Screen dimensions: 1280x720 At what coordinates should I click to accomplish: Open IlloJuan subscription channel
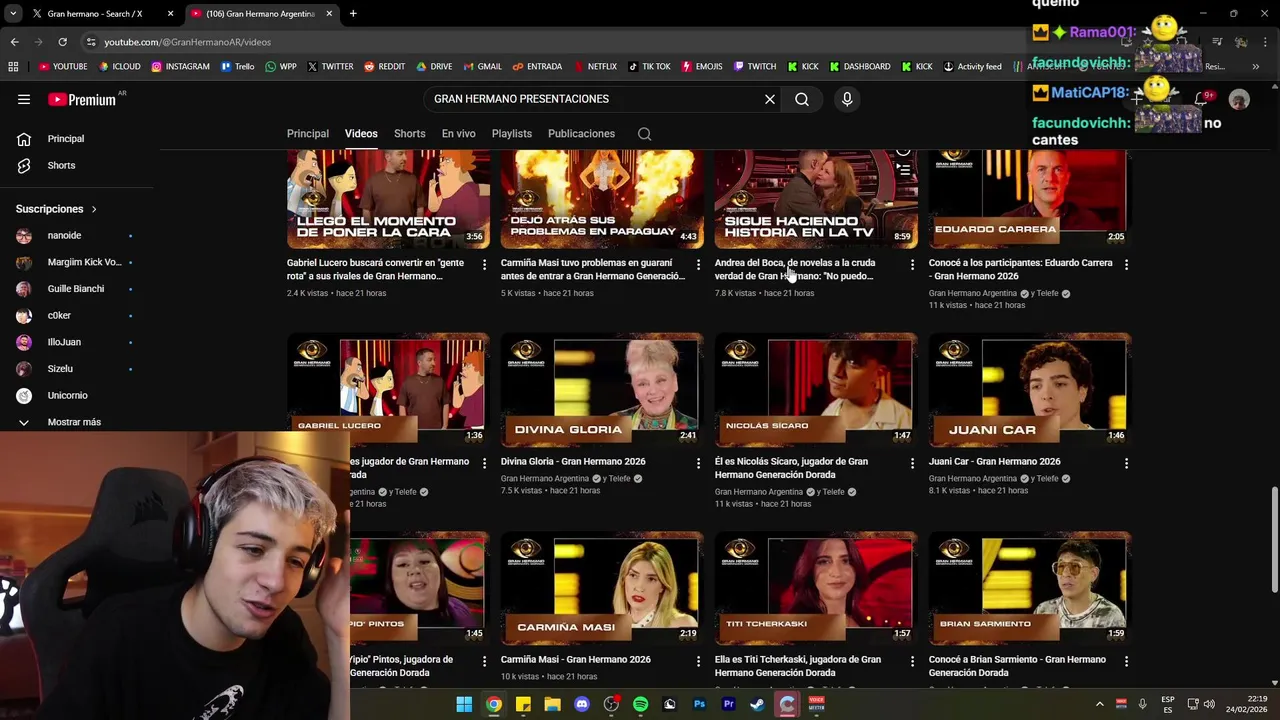pyautogui.click(x=64, y=342)
